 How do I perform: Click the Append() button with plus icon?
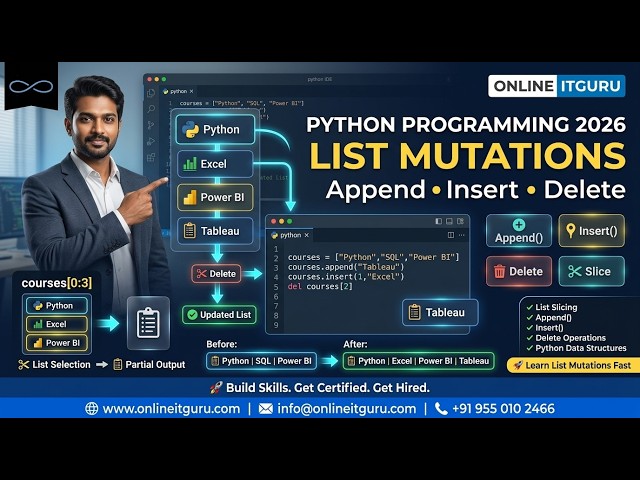(x=519, y=231)
